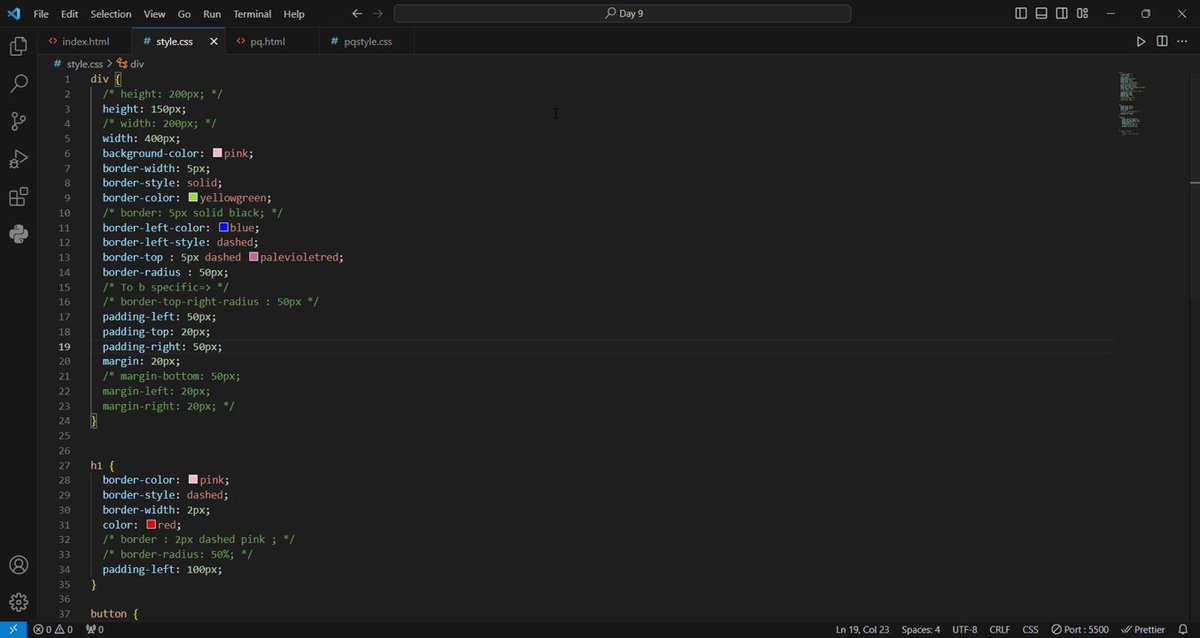Click the Day 9 command center search box
Viewport: 1200px width, 638px height.
[x=622, y=14]
